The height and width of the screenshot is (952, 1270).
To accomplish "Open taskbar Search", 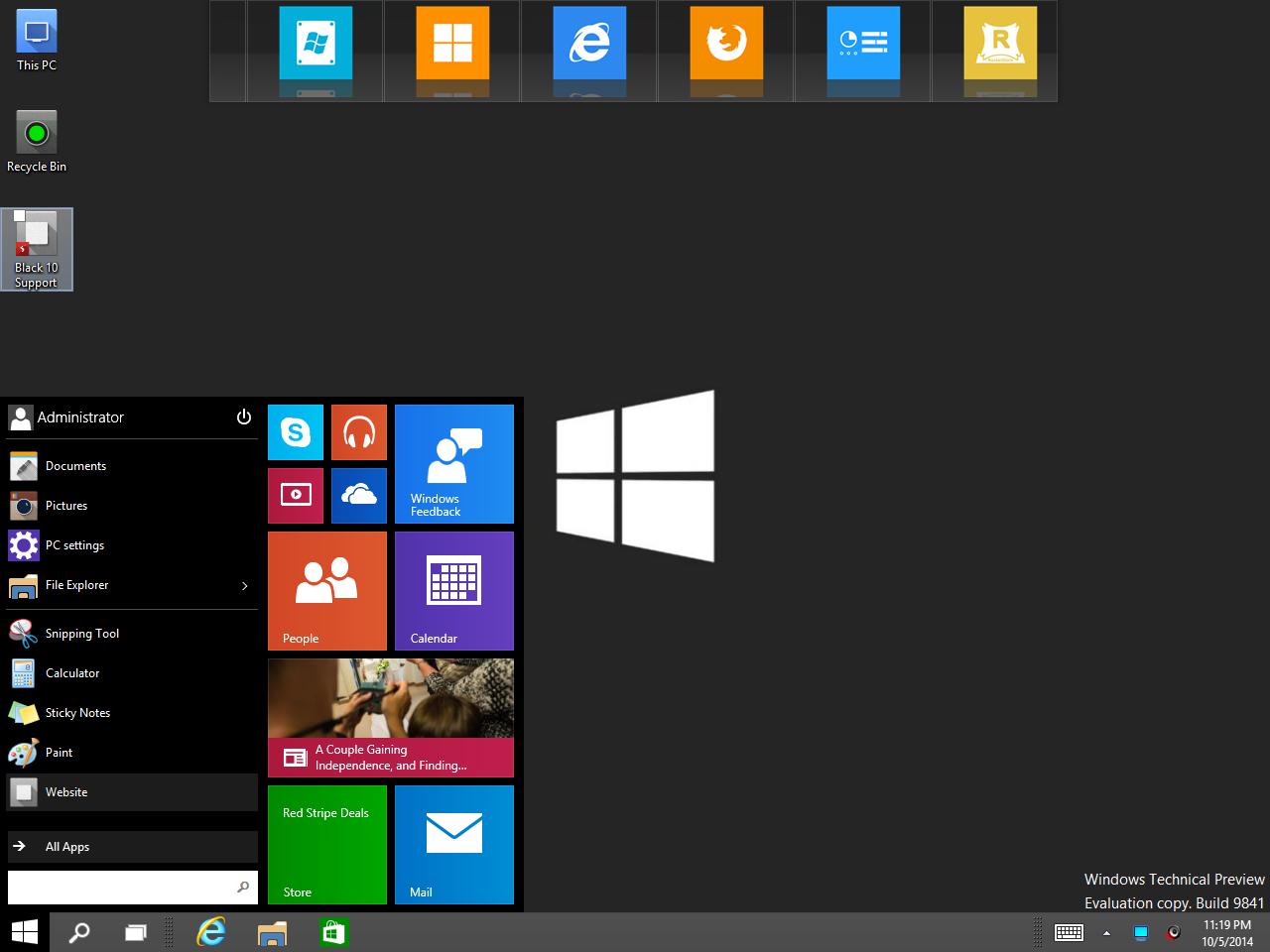I will tap(78, 932).
